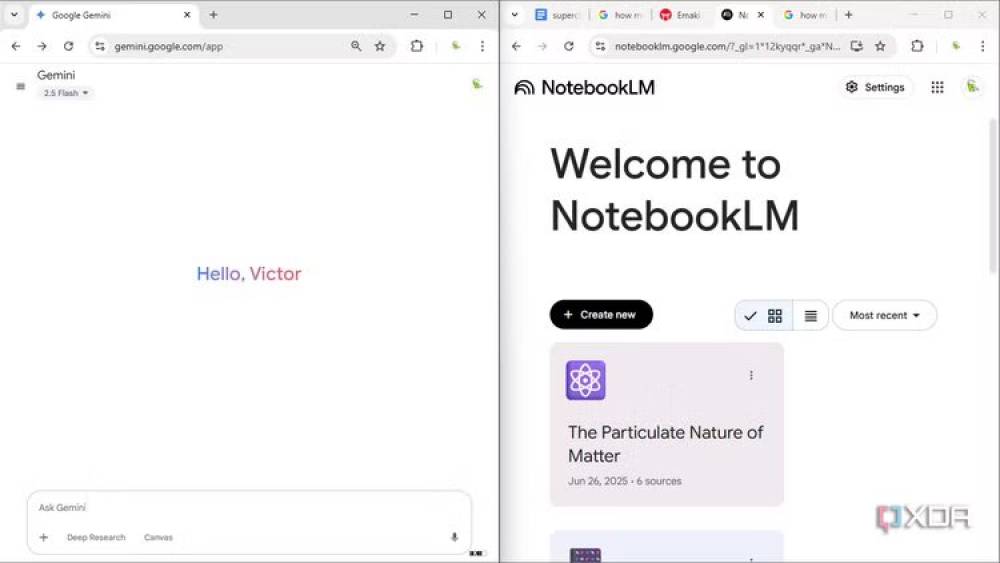Viewport: 1000px width, 563px height.
Task: Select Deep Research option in Gemini
Action: click(x=96, y=537)
